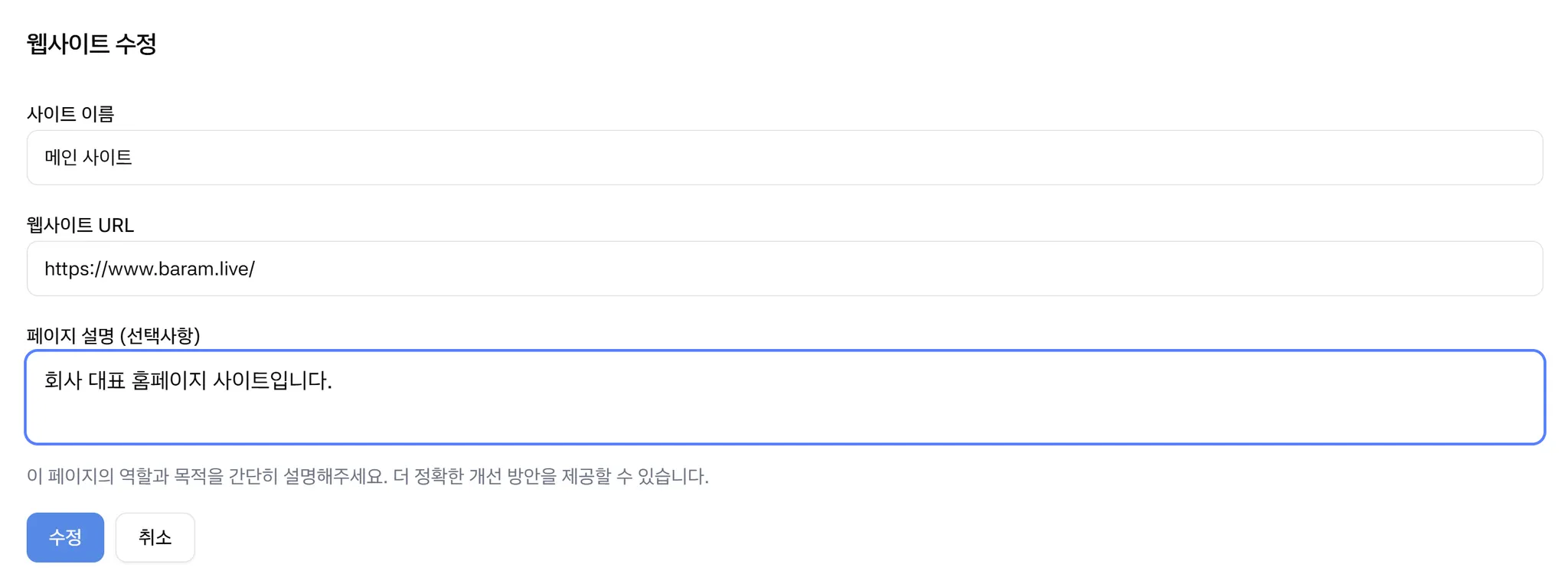The height and width of the screenshot is (587, 1568).
Task: Click the 메인 사이트 text in name field
Action: tap(88, 158)
